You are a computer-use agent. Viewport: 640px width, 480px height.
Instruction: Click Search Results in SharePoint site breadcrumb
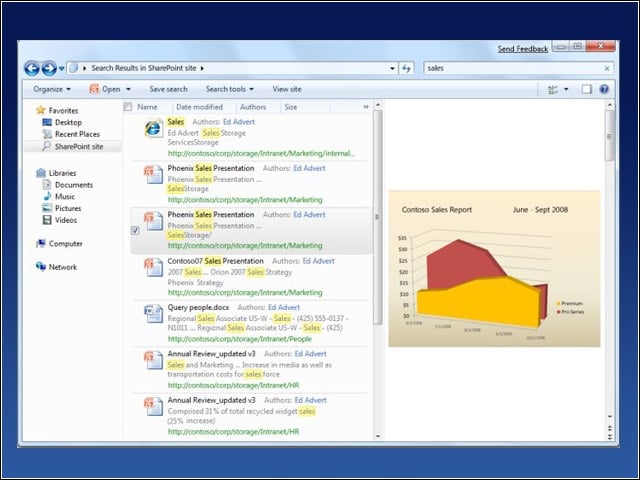click(x=144, y=68)
